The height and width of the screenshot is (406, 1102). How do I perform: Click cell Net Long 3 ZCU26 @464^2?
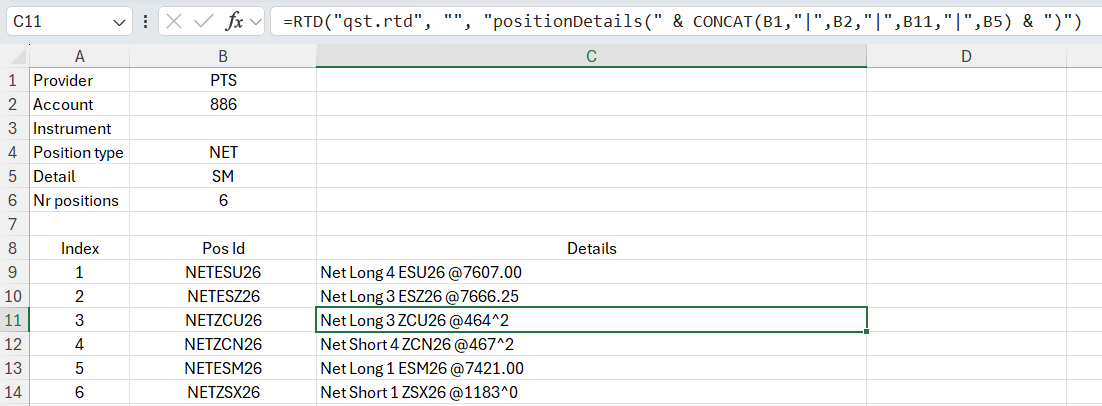point(592,320)
